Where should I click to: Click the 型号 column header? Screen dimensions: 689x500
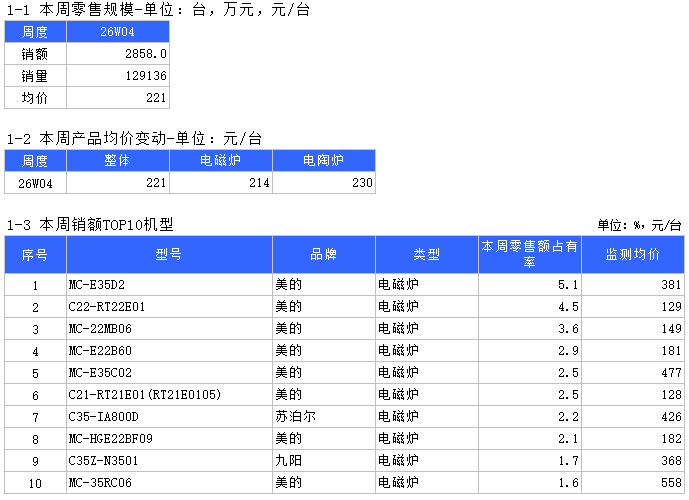[x=169, y=254]
